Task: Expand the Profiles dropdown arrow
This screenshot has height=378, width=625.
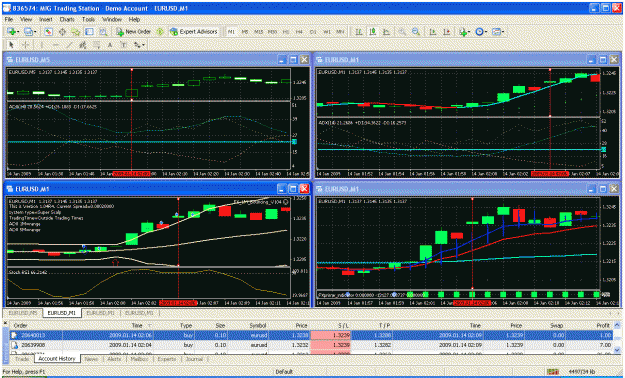Action: click(x=35, y=32)
